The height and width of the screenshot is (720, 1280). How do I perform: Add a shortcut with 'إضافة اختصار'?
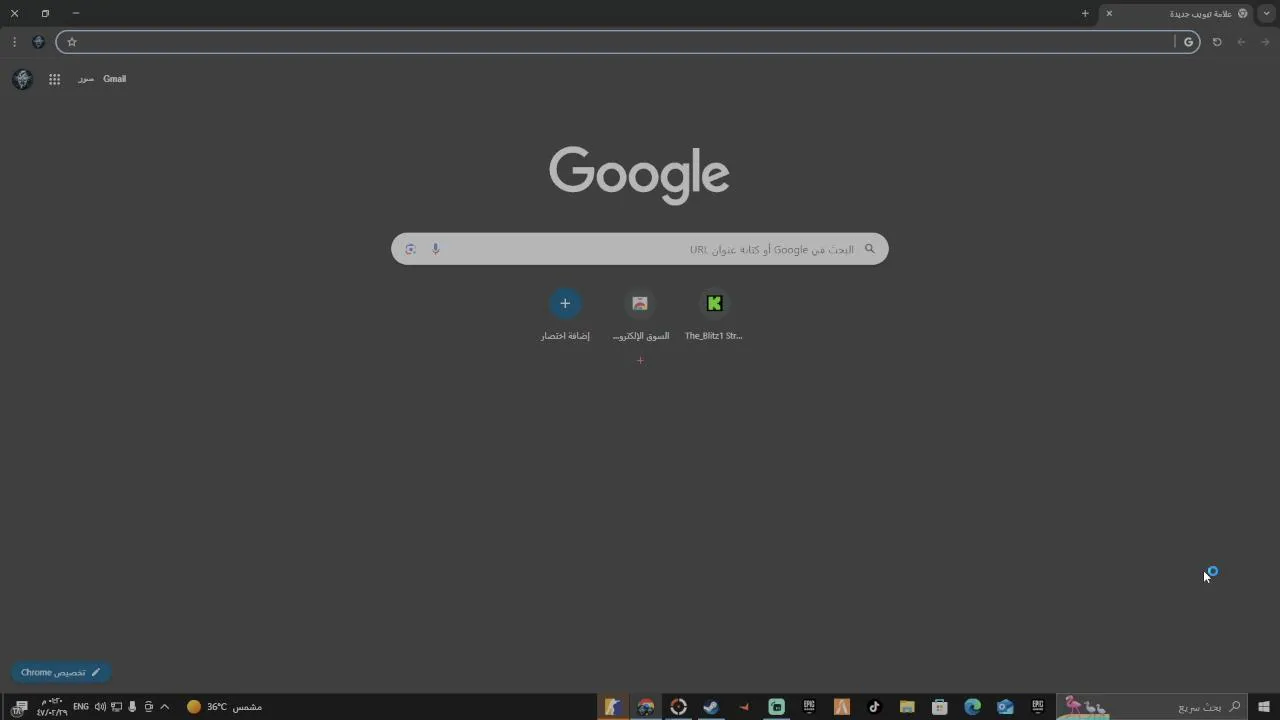(565, 314)
